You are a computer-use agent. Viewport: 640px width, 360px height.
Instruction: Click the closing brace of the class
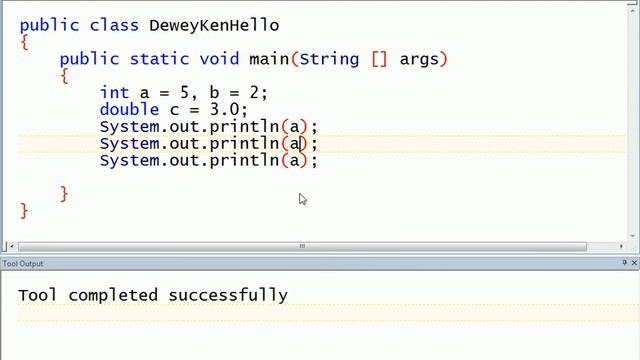[24, 211]
